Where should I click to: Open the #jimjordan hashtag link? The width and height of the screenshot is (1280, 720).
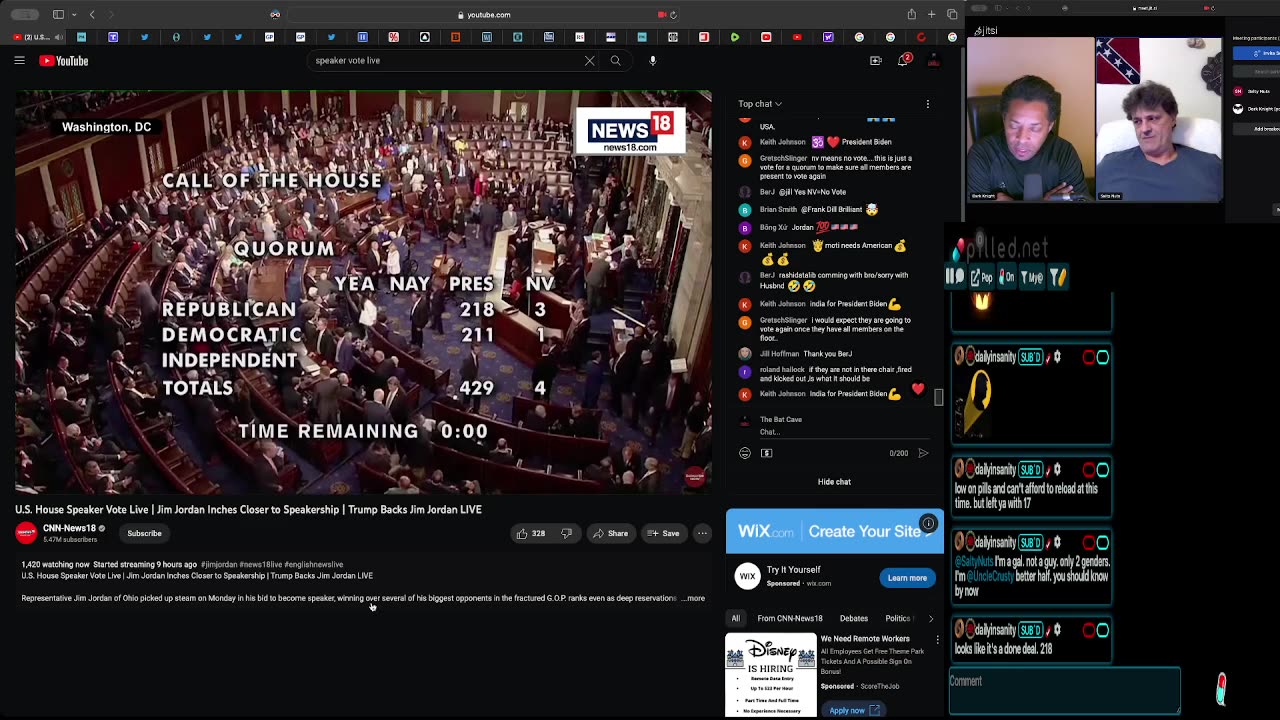219,564
